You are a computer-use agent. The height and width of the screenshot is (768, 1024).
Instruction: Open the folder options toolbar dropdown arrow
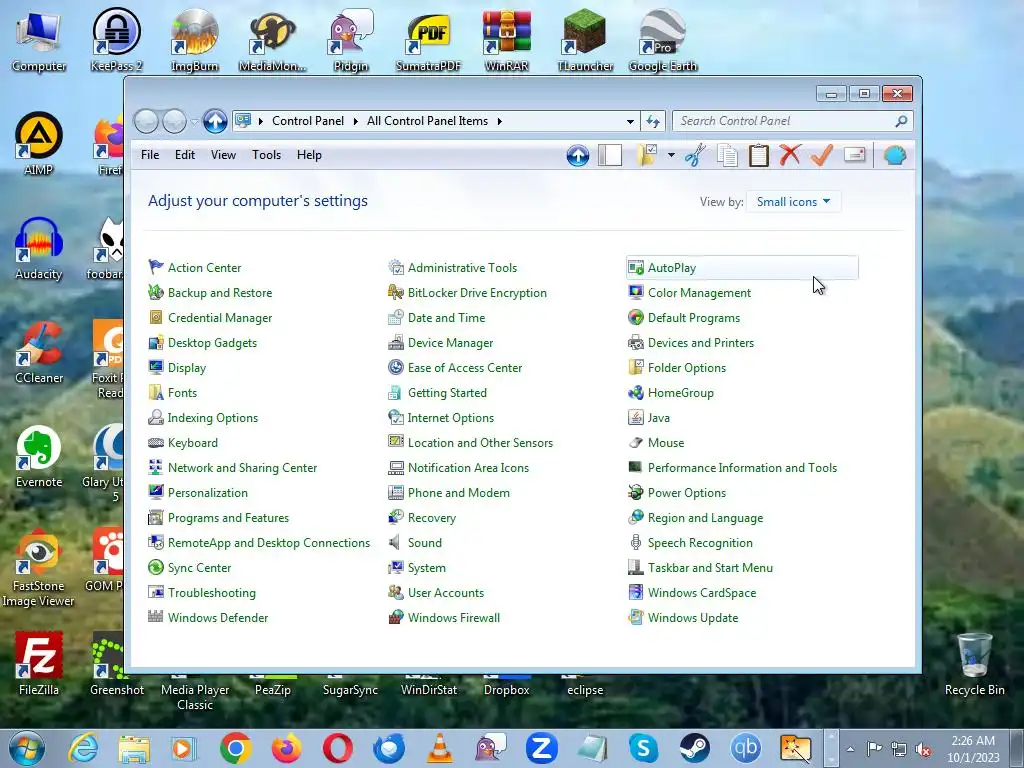(671, 155)
